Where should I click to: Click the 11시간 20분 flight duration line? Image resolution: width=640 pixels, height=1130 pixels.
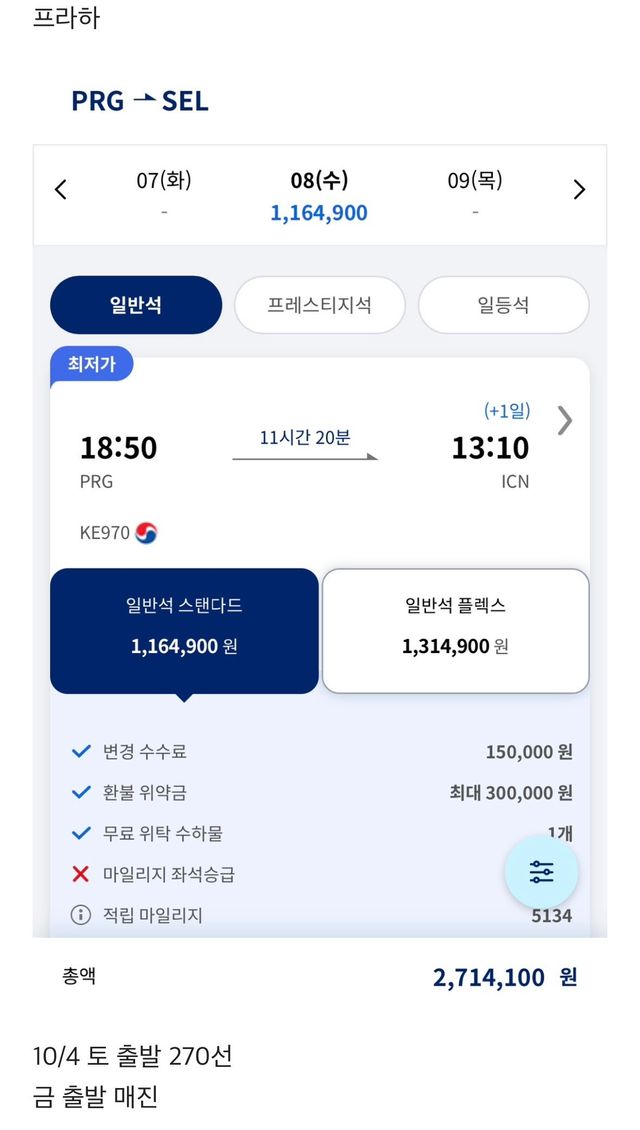point(305,456)
